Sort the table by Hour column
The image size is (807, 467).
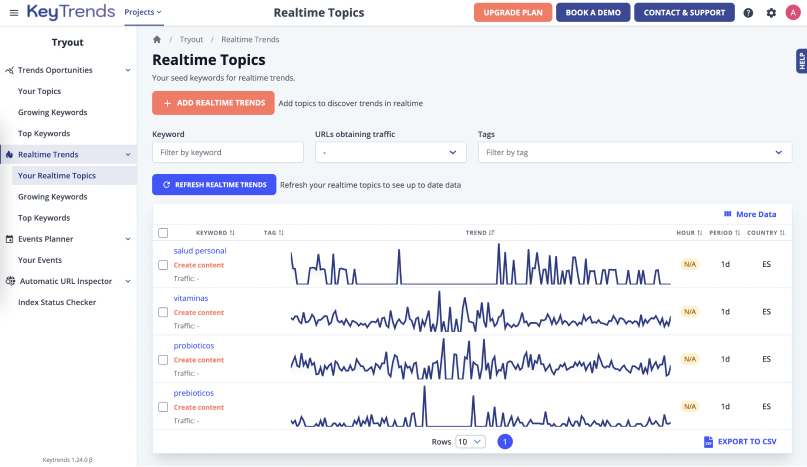689,233
